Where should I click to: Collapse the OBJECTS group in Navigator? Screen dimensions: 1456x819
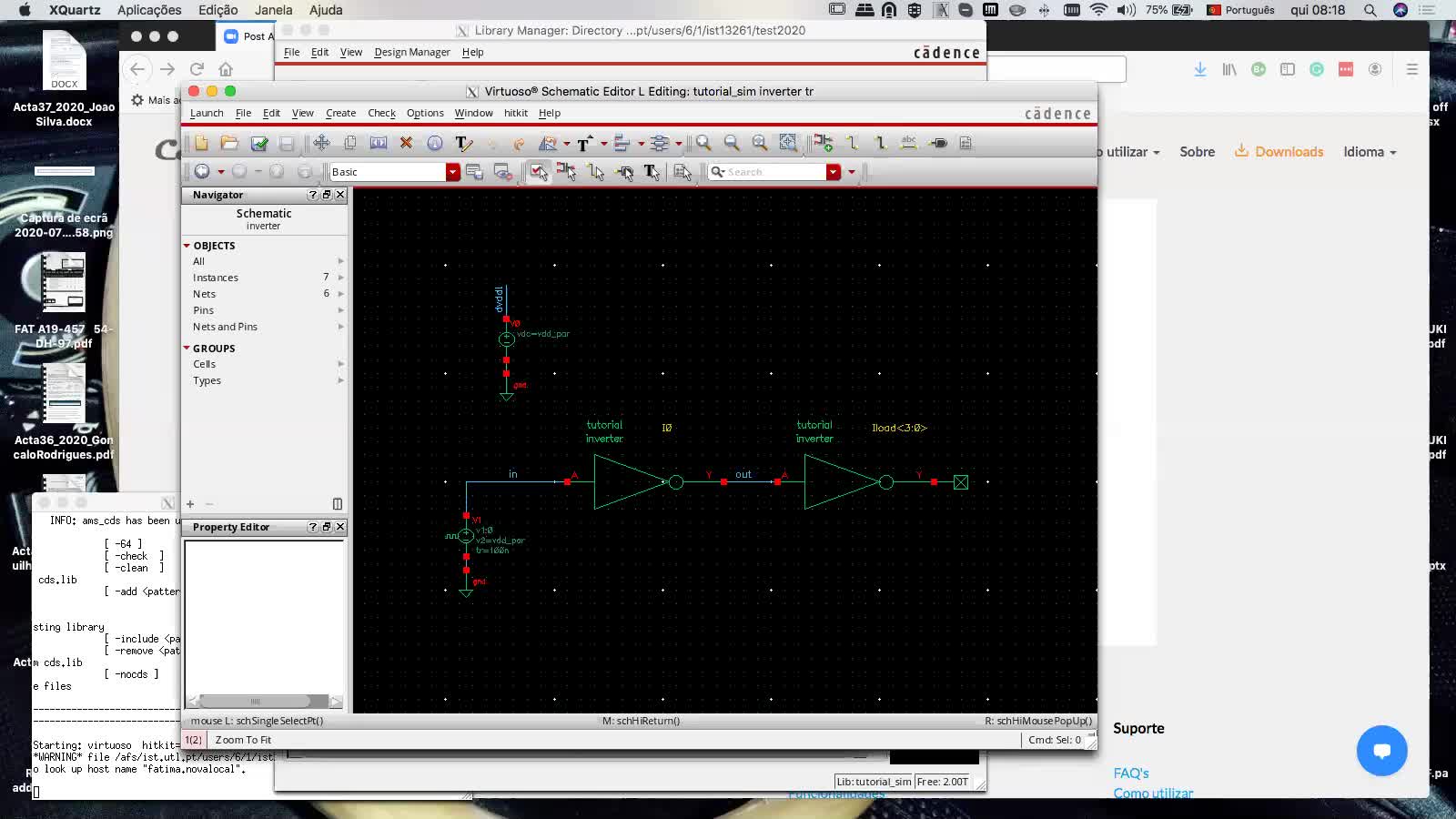coord(187,246)
